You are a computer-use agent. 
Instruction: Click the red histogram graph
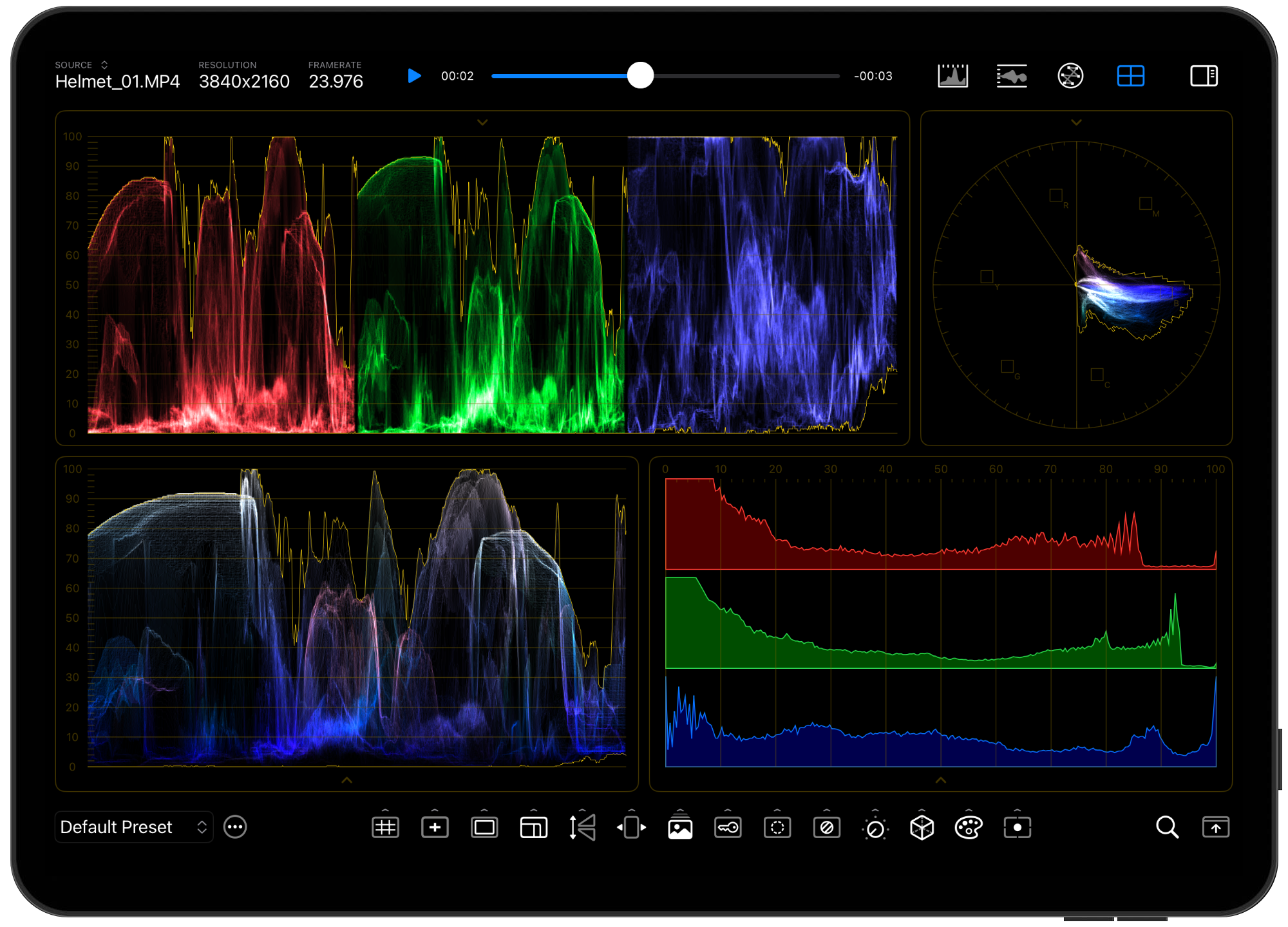coord(940,524)
